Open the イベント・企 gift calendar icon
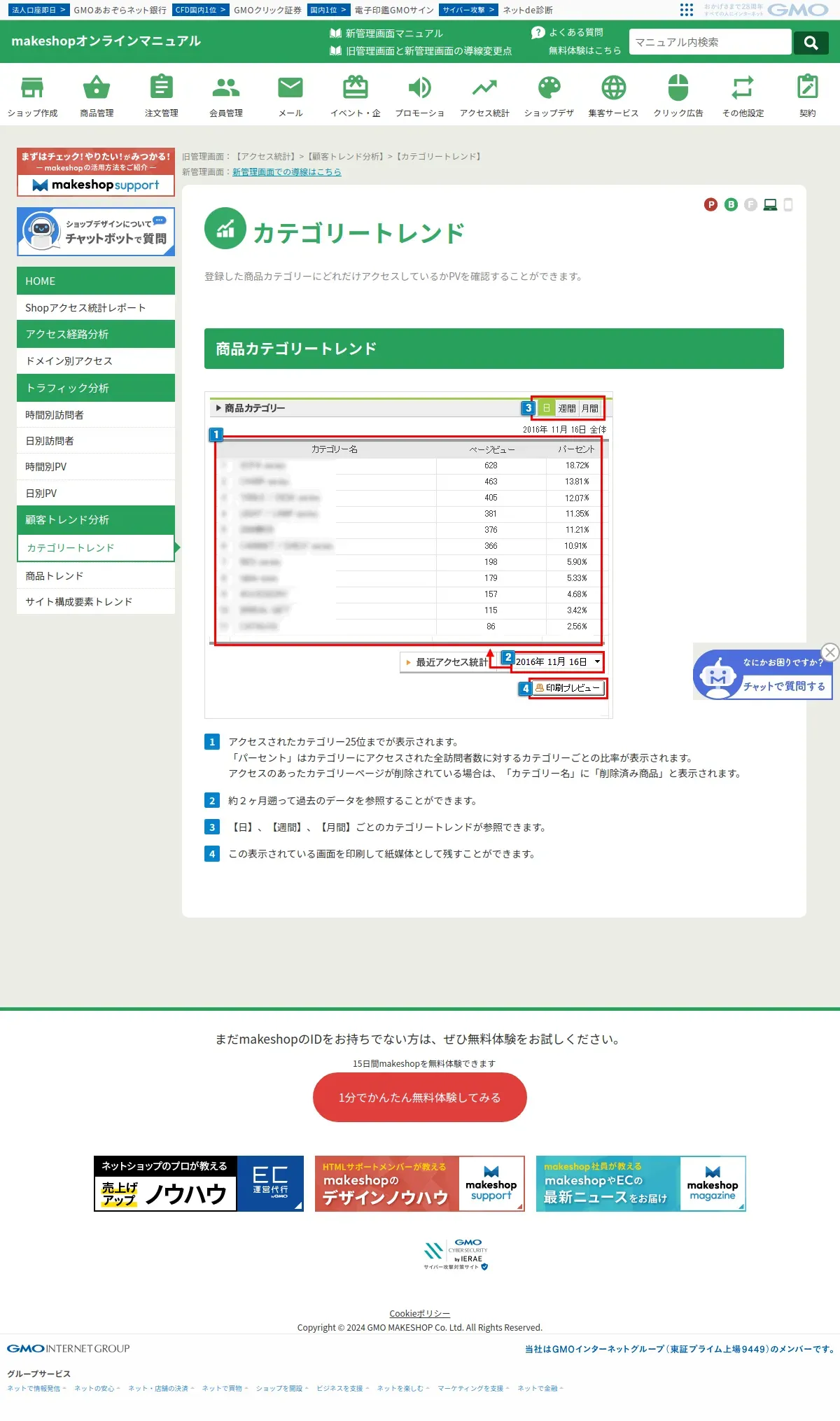 (x=356, y=87)
